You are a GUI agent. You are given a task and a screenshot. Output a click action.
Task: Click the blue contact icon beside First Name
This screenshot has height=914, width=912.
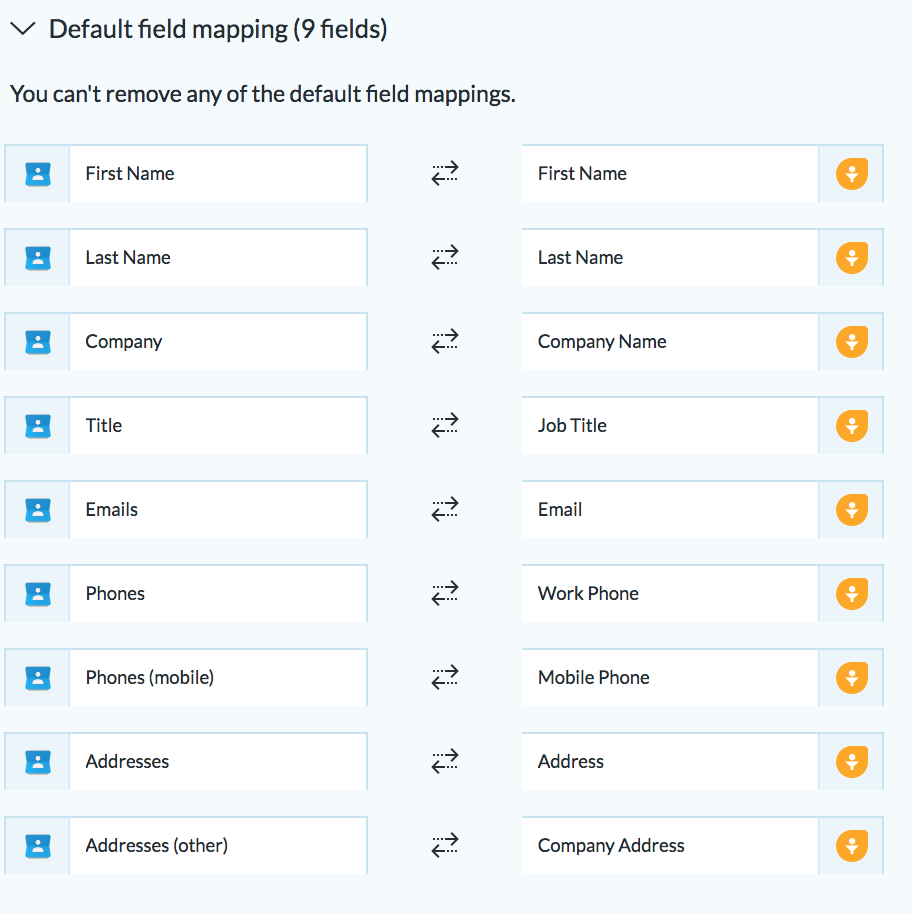tap(38, 174)
